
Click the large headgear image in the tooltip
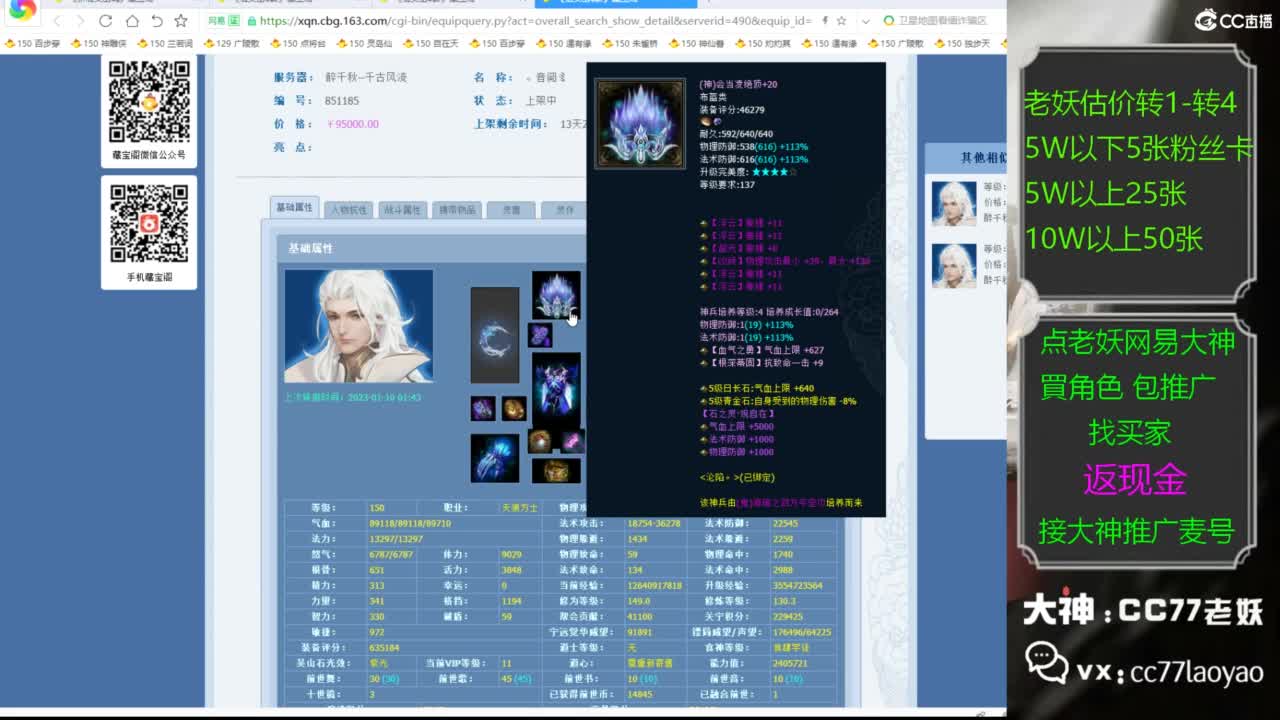pos(640,124)
